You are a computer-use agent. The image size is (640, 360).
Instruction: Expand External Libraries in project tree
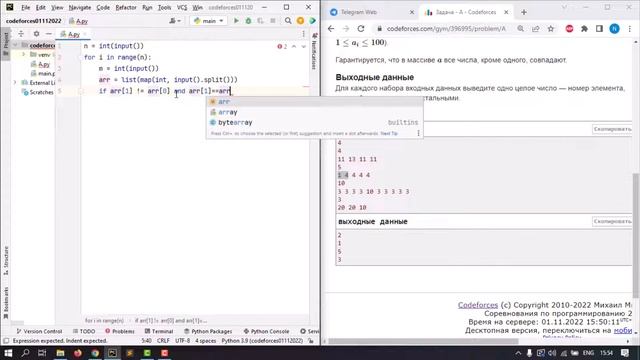click(x=15, y=82)
